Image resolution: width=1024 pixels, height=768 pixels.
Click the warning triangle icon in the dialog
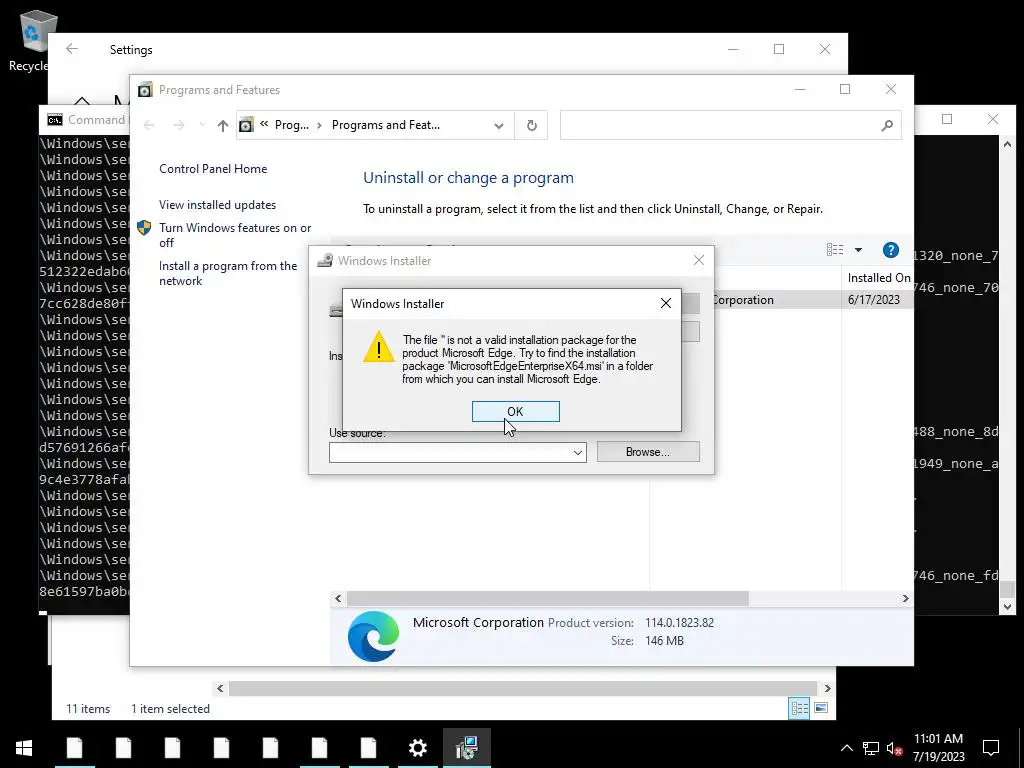(x=379, y=346)
